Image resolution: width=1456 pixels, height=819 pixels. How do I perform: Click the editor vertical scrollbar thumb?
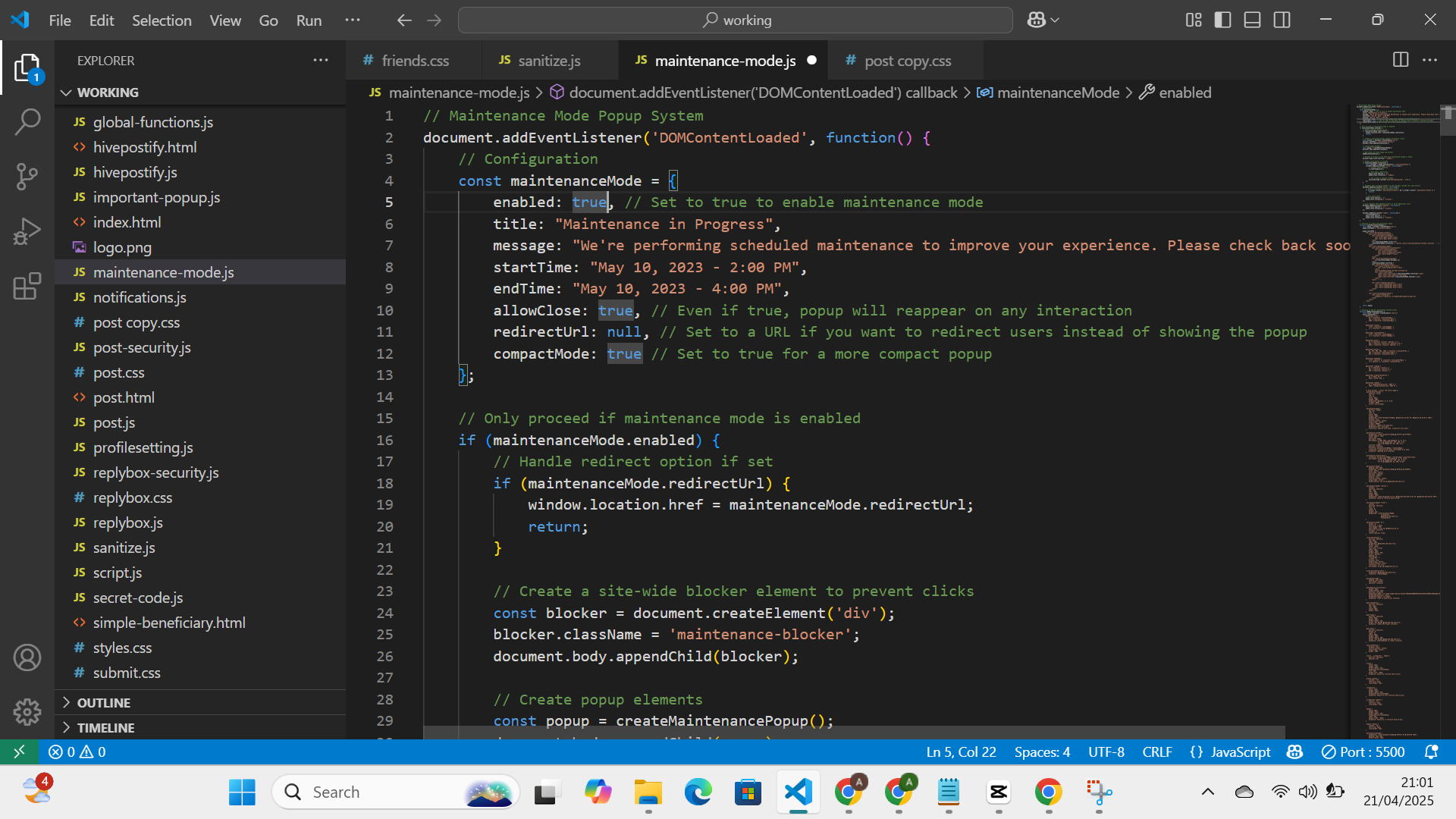[1448, 120]
